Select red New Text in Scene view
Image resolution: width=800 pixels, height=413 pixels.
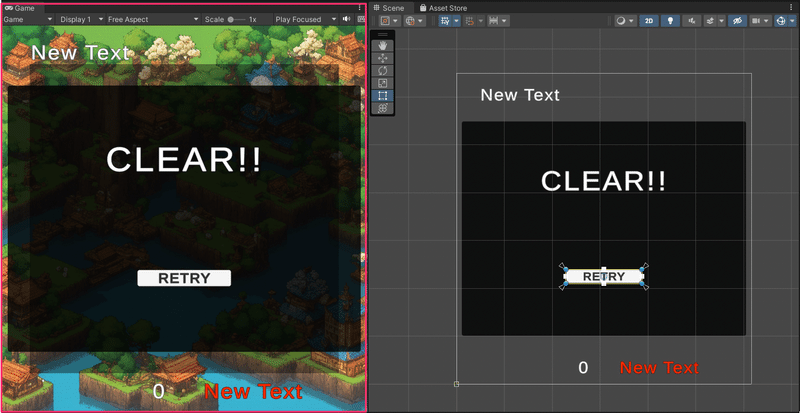[659, 368]
